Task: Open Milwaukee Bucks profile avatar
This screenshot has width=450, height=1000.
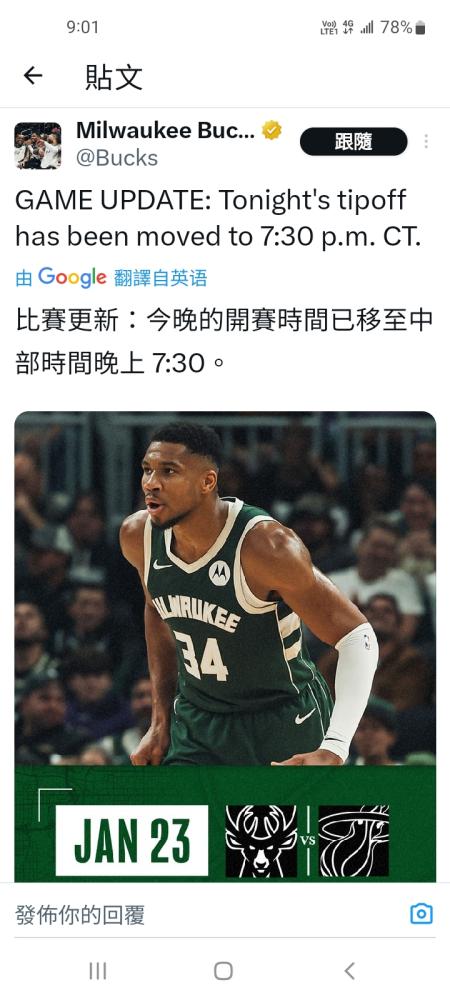Action: 38,145
